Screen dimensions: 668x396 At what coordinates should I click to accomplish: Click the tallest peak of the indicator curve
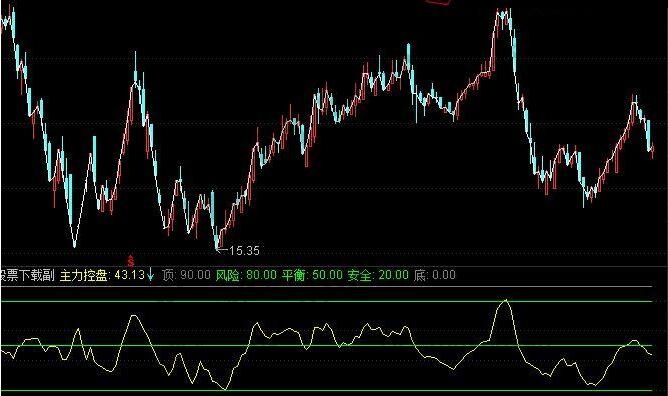(505, 301)
